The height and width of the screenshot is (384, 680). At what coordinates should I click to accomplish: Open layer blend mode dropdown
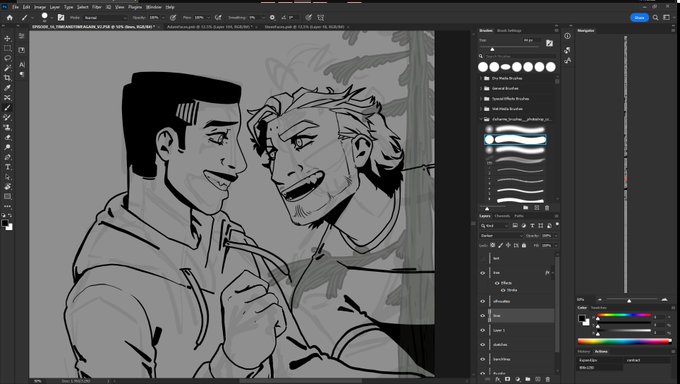click(x=501, y=236)
